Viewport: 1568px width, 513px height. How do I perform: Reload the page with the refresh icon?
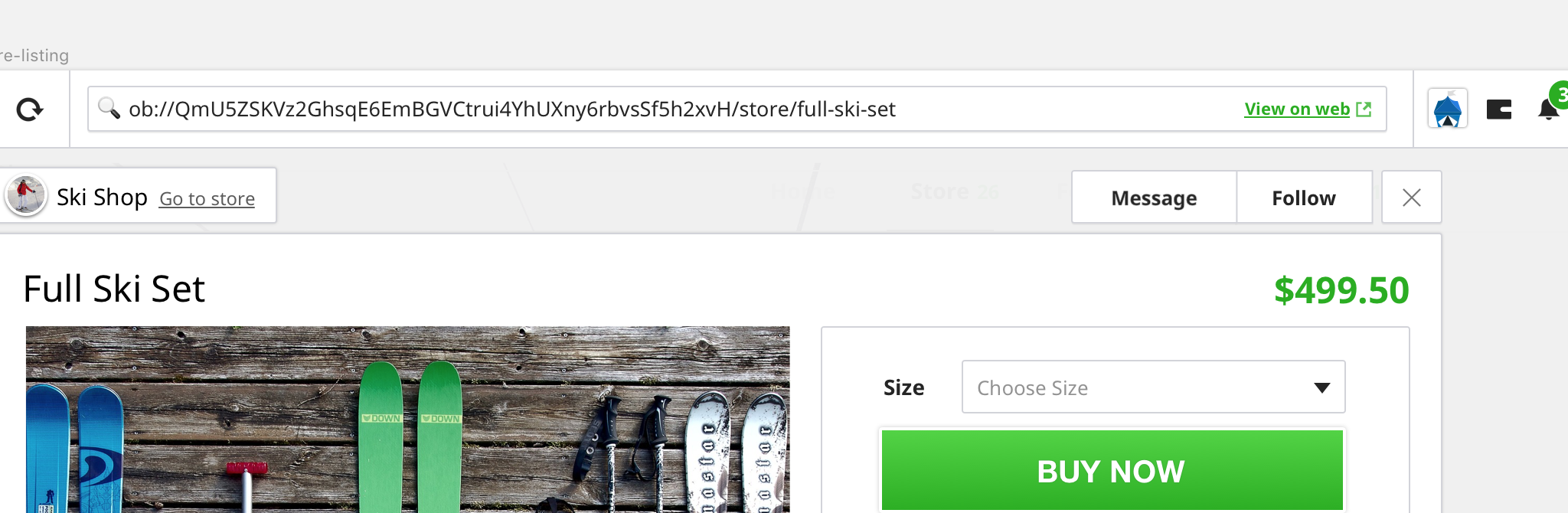point(31,109)
